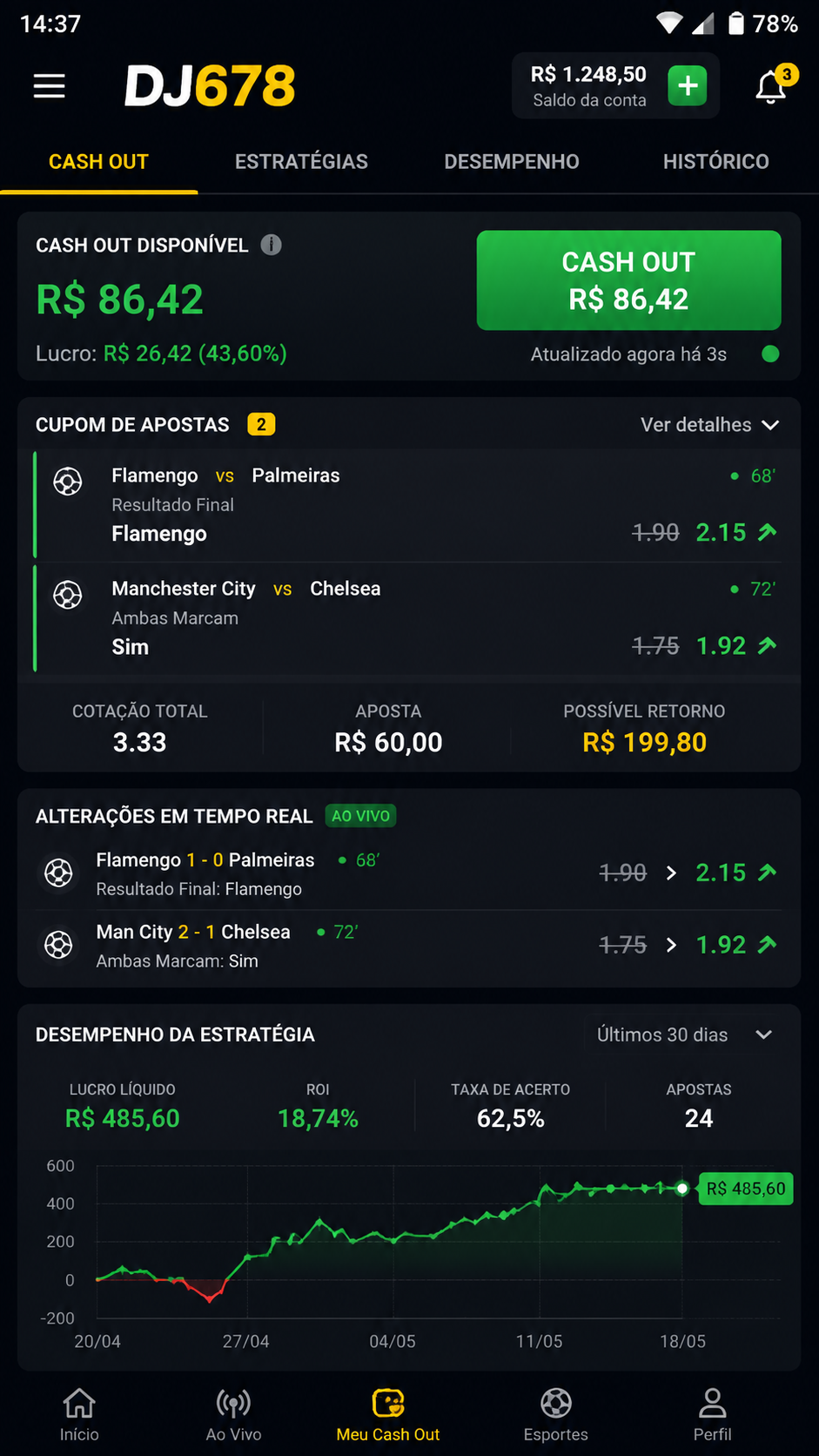
Task: Open the hamburger menu
Action: coord(50,86)
